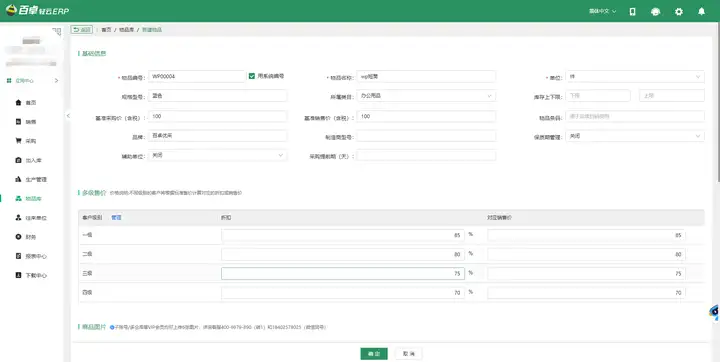The height and width of the screenshot is (362, 720).
Task: Click the 二级 discount field showing 80
Action: tap(343, 255)
